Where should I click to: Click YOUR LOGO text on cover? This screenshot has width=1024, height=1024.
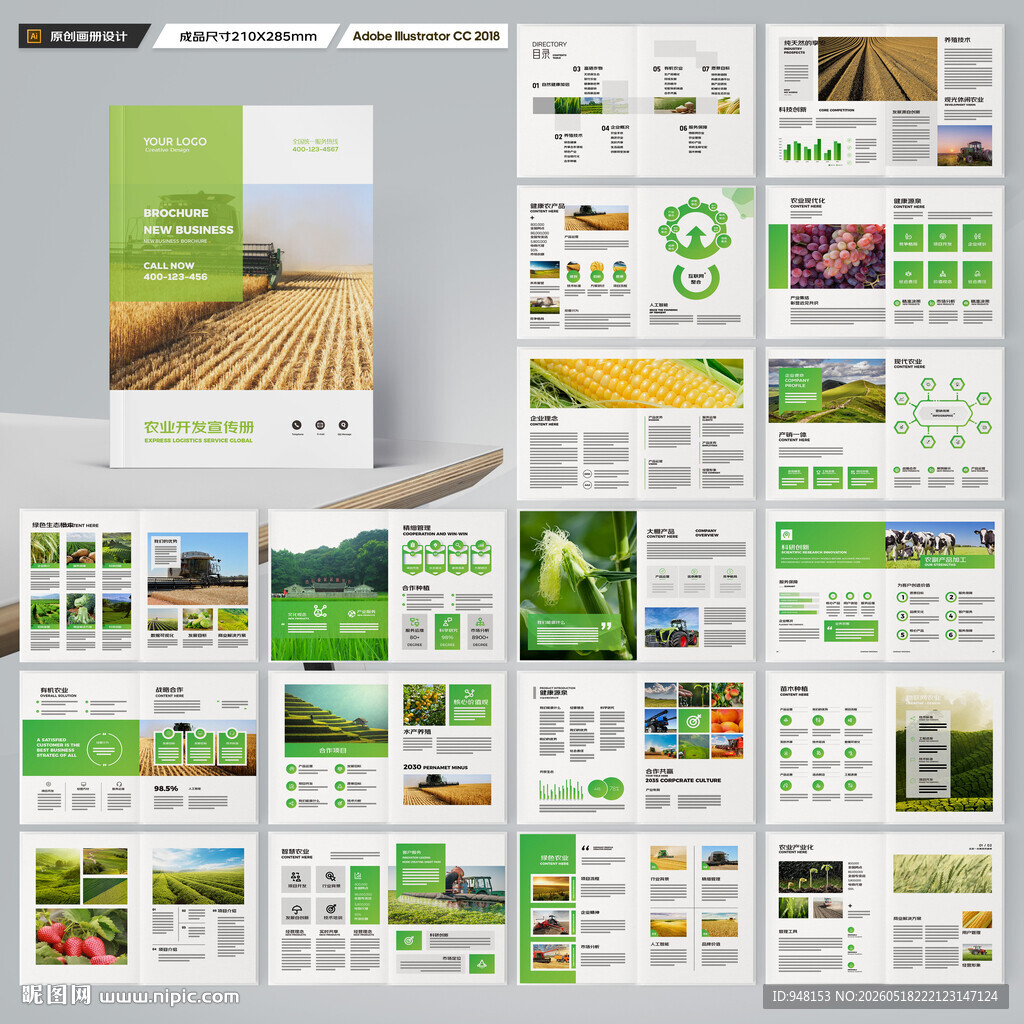[x=175, y=142]
